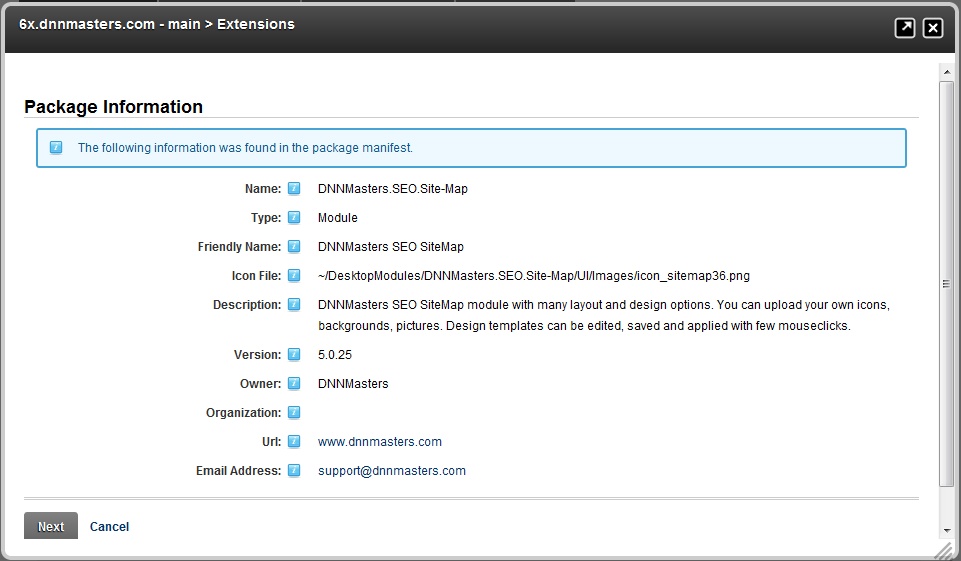Click the help icon beside Type label
The height and width of the screenshot is (561, 961).
(294, 217)
